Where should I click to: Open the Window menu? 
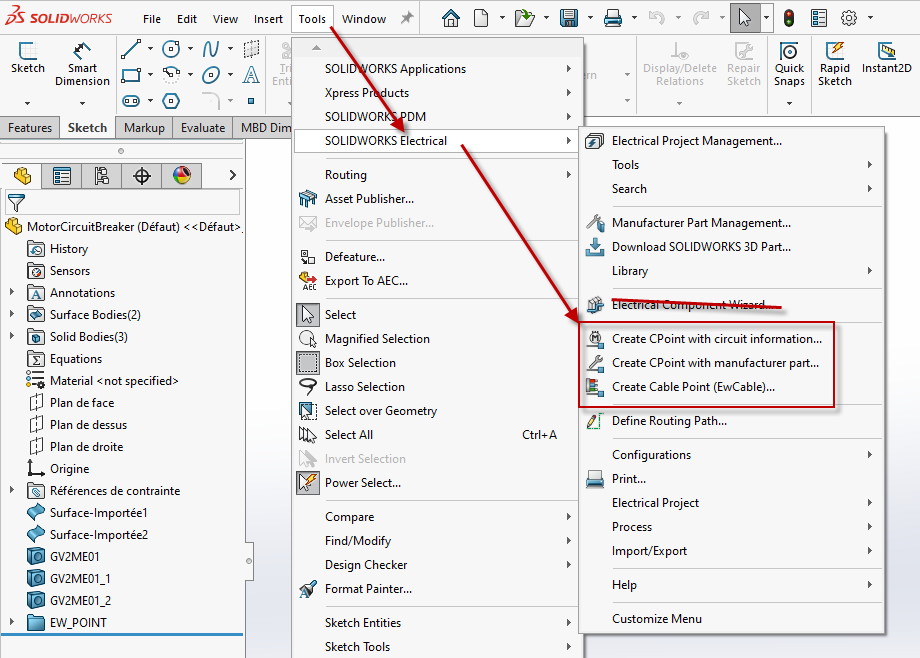point(364,19)
